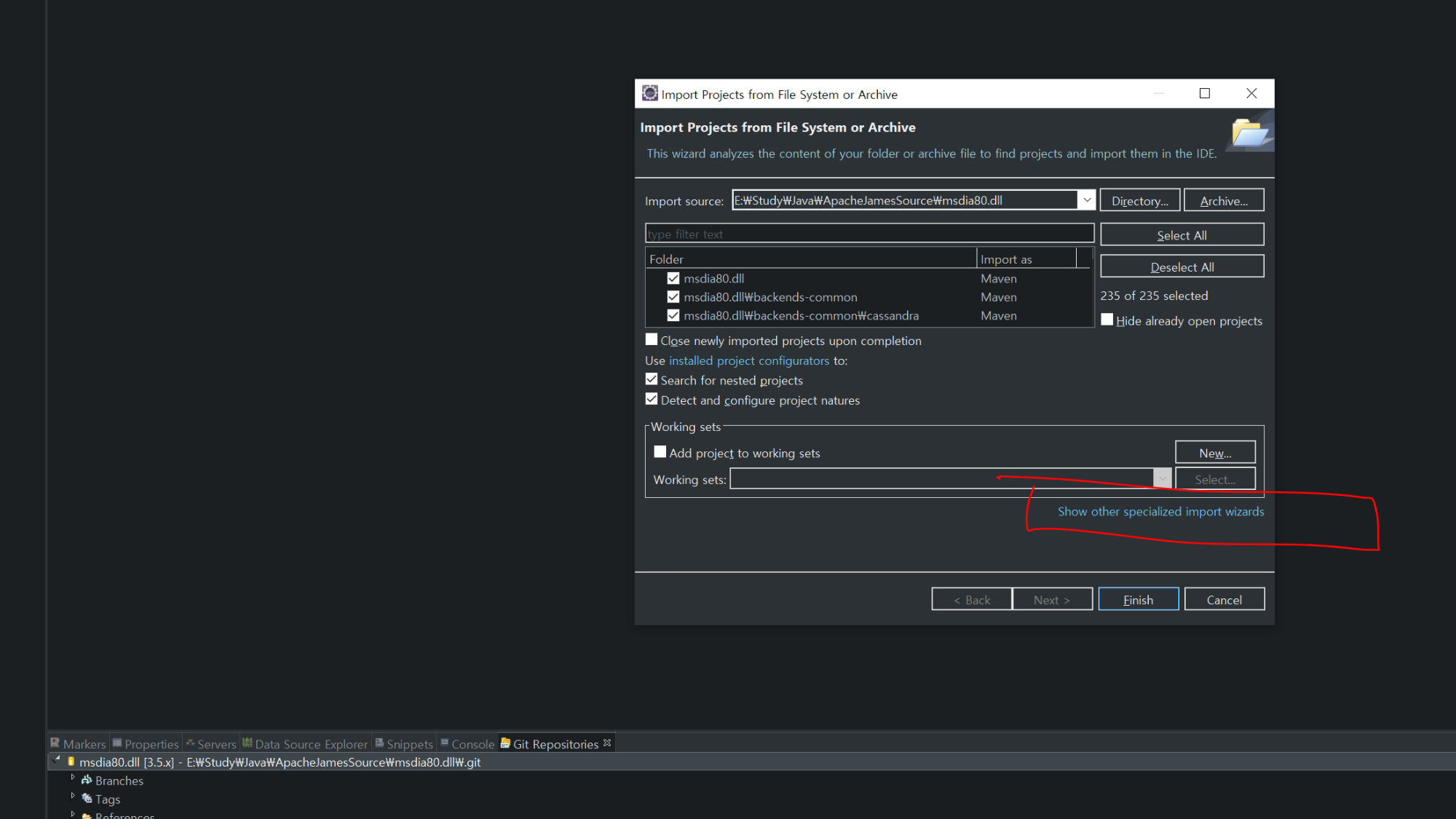Expand the Branches tree node
This screenshot has height=819, width=1456.
(x=73, y=778)
